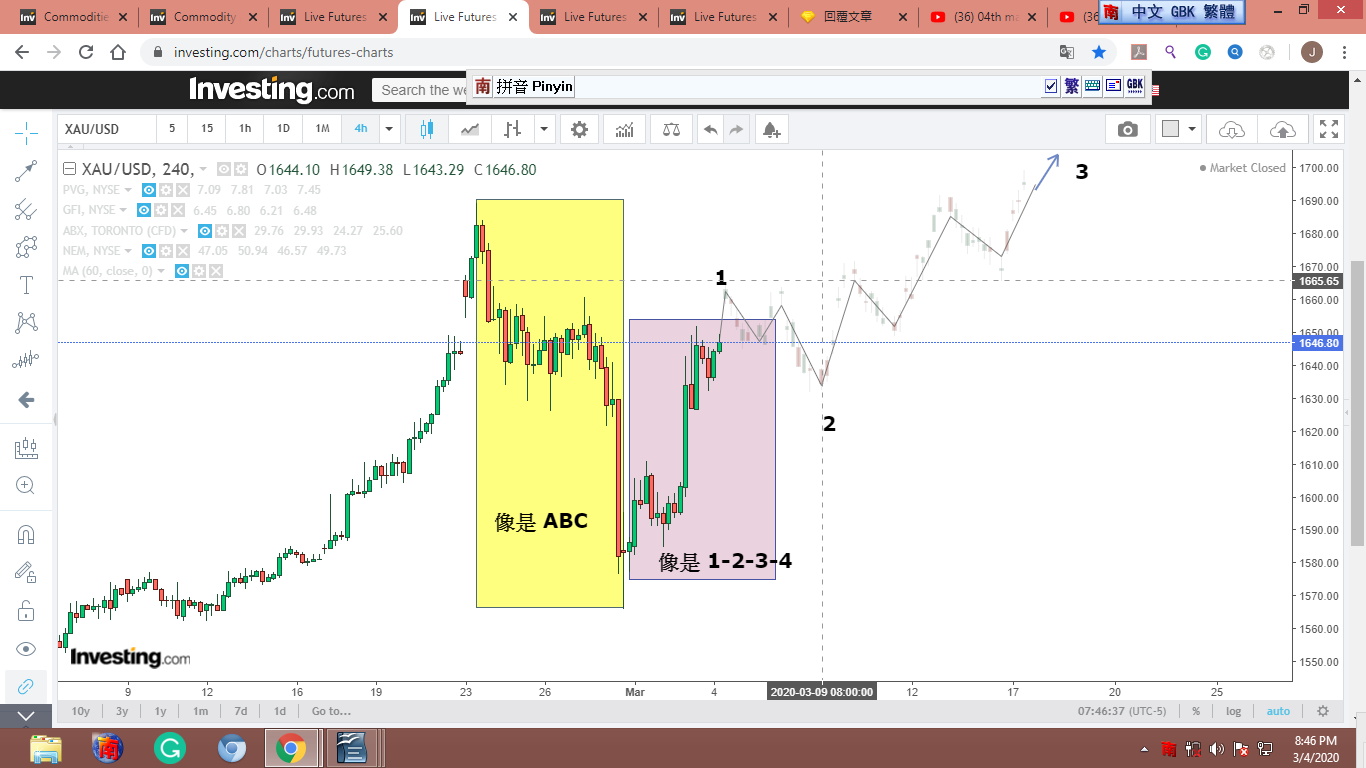This screenshot has height=768, width=1366.
Task: Add an alert with bell icon
Action: pyautogui.click(x=770, y=129)
